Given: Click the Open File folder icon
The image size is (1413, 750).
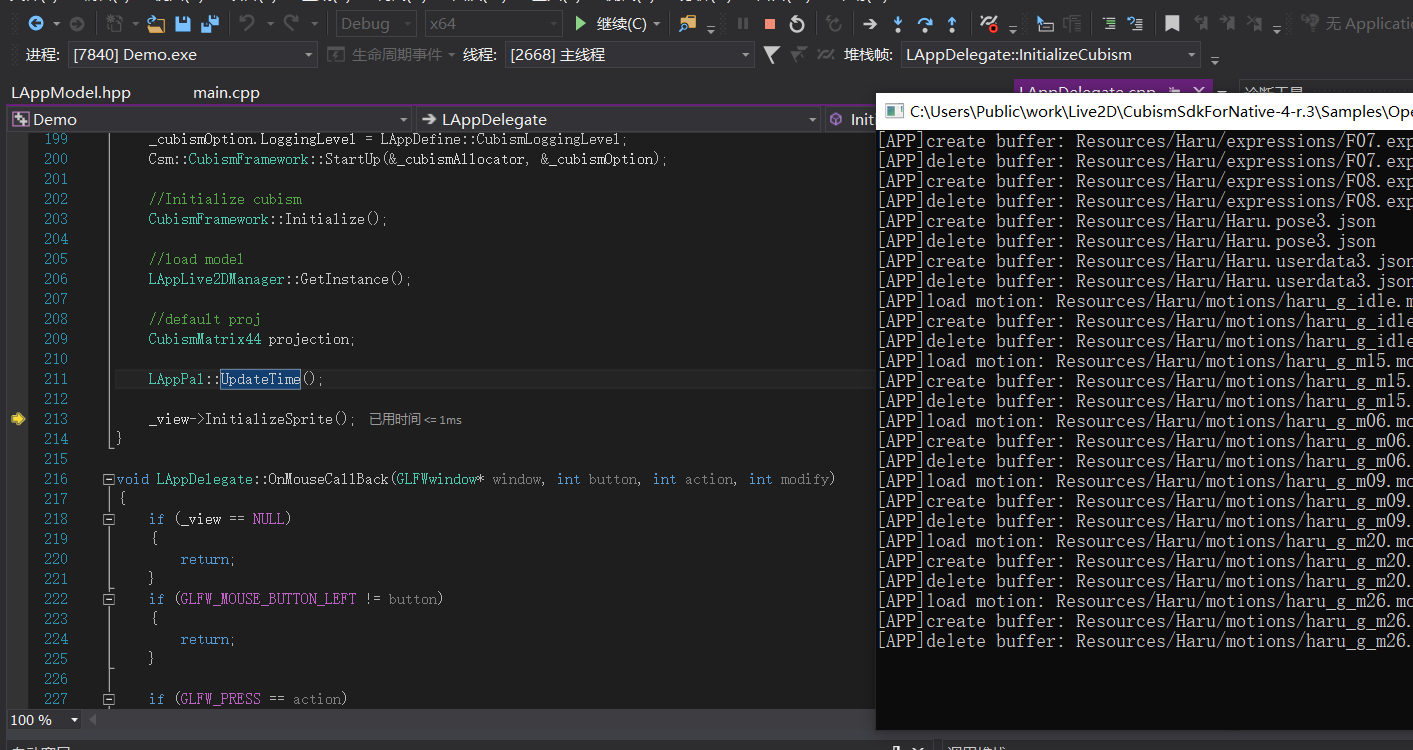Looking at the screenshot, I should tap(156, 23).
